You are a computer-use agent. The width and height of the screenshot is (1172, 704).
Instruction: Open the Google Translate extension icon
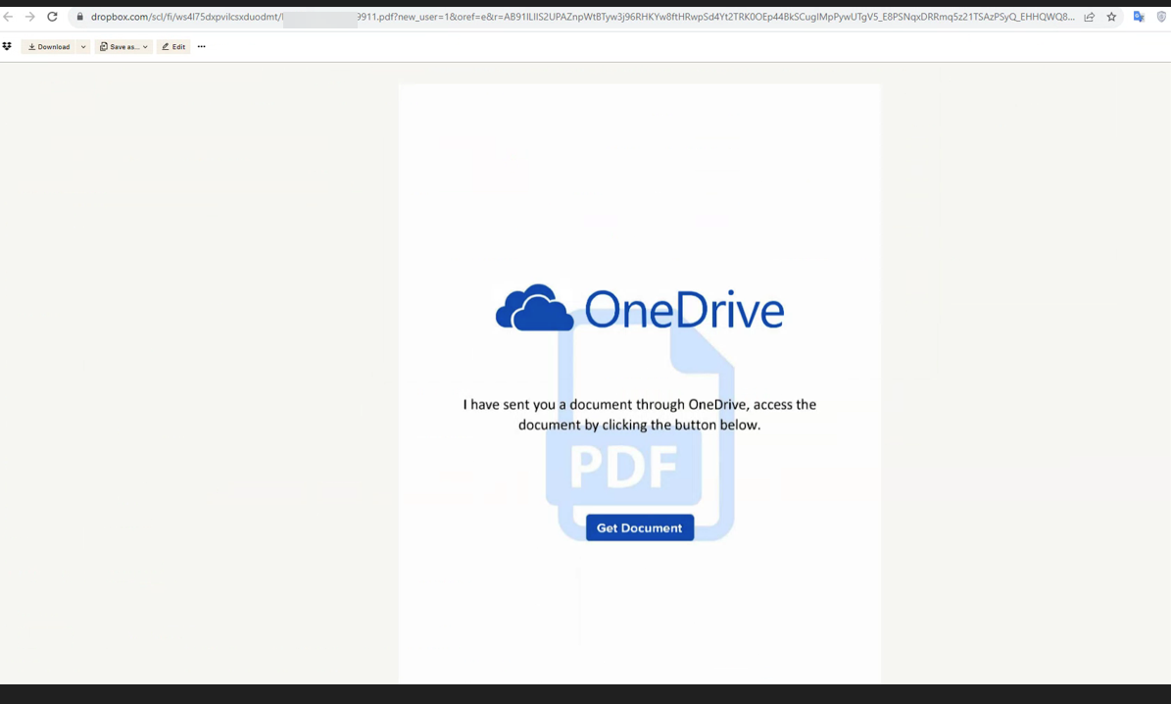click(x=1138, y=16)
